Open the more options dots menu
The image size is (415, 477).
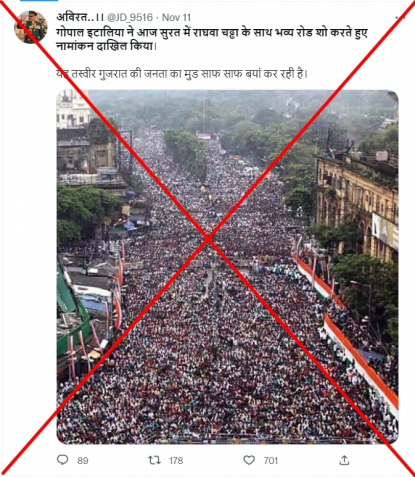pos(401,17)
